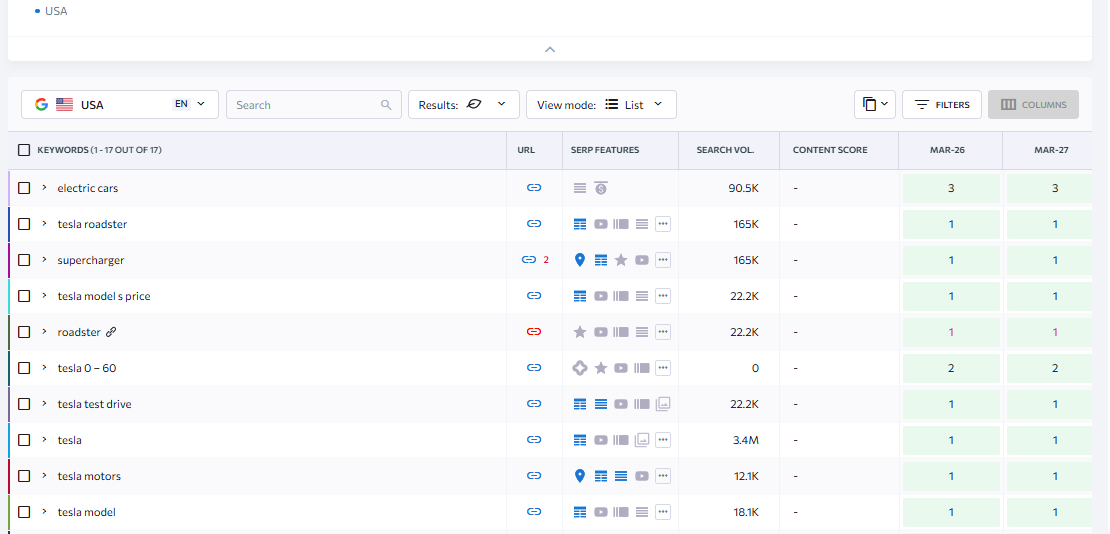Click the sitelinks table icon for tesla model
This screenshot has height=534, width=1110.
[580, 512]
